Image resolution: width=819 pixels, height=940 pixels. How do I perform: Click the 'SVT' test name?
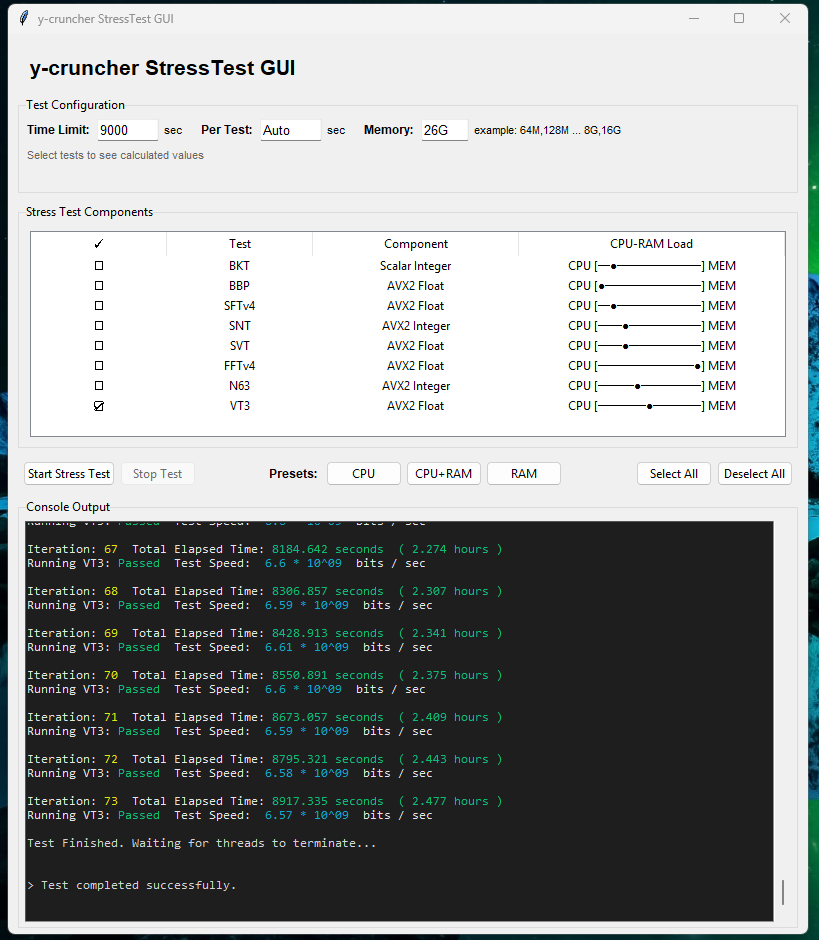coord(239,346)
